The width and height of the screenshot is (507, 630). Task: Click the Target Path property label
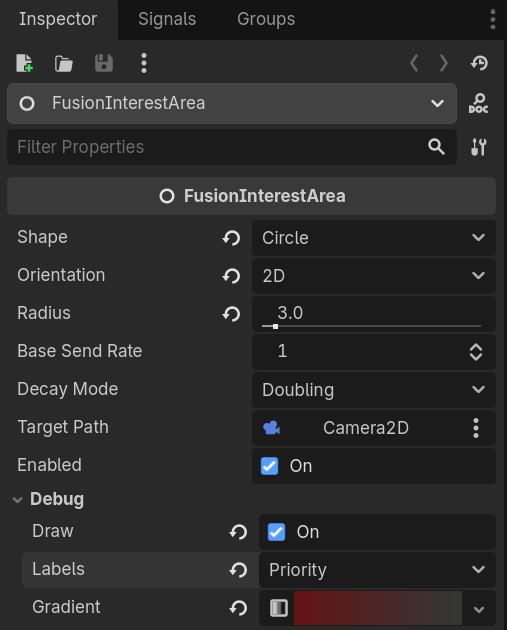63,427
